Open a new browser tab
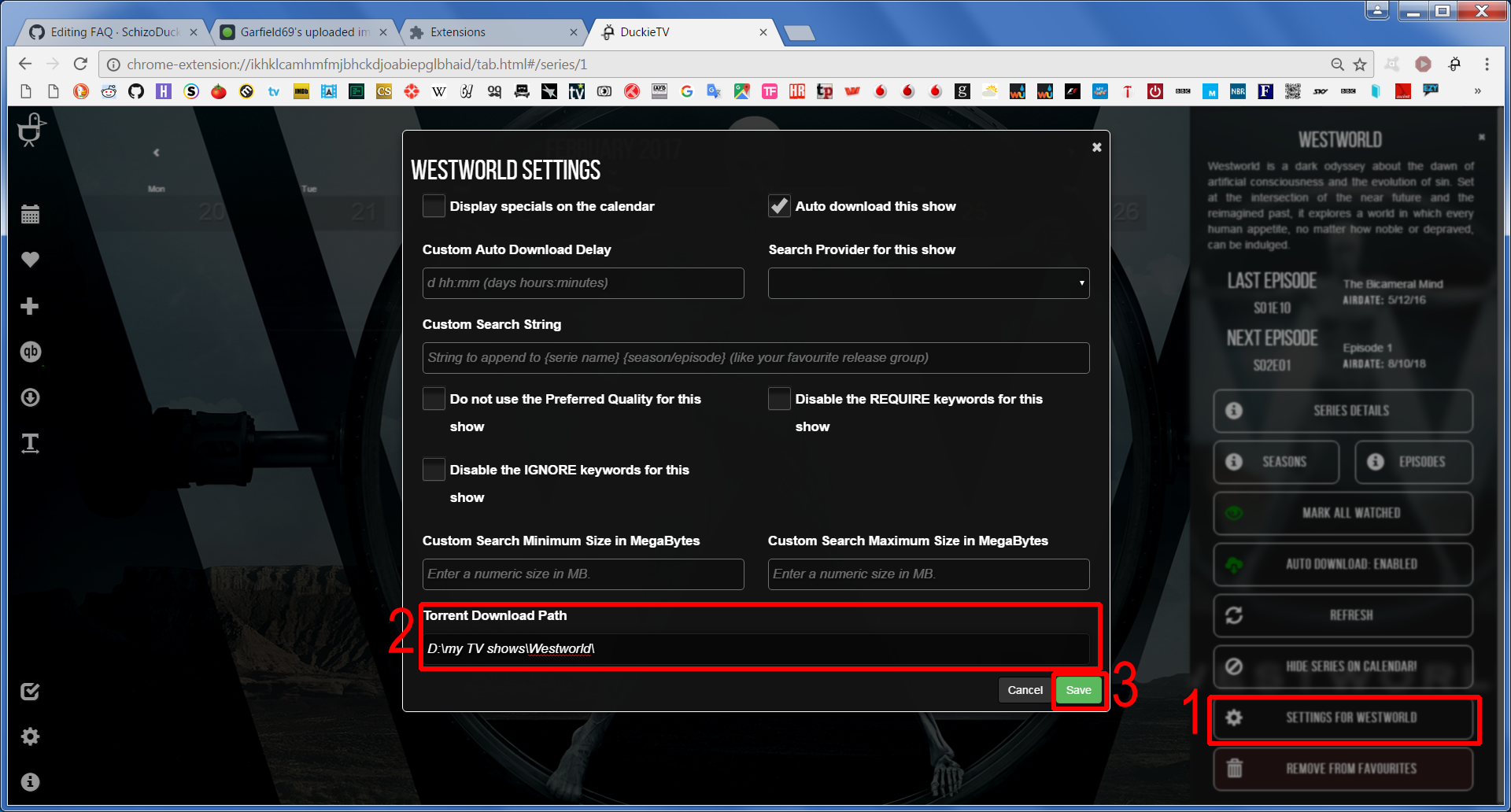The width and height of the screenshot is (1511, 812). pos(800,33)
